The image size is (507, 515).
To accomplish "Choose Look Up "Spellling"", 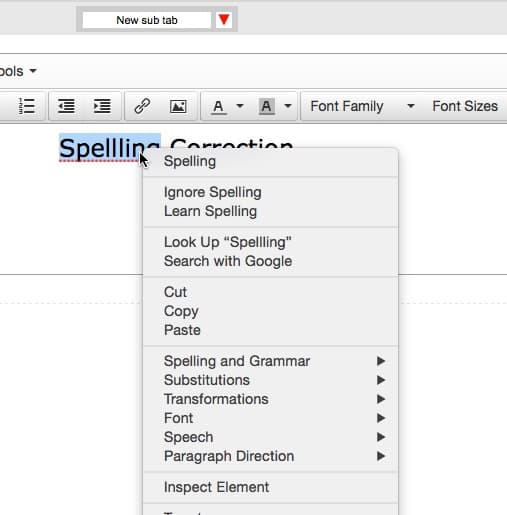I will 270,242.
